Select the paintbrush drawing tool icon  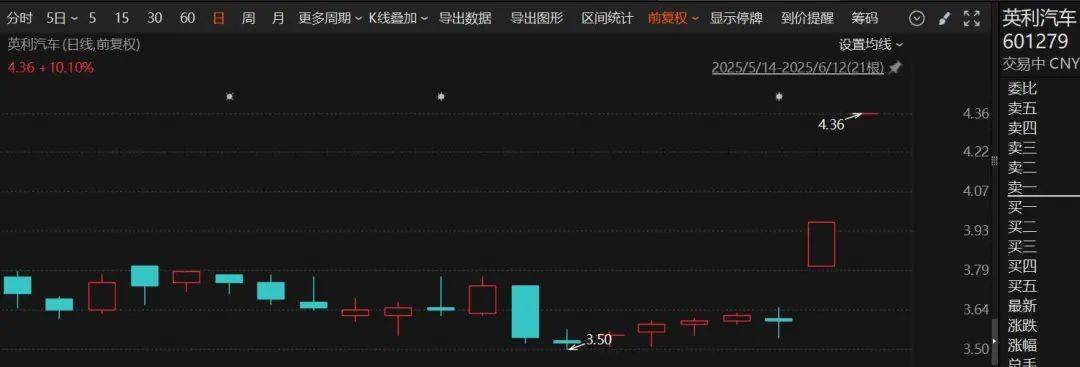coord(944,19)
